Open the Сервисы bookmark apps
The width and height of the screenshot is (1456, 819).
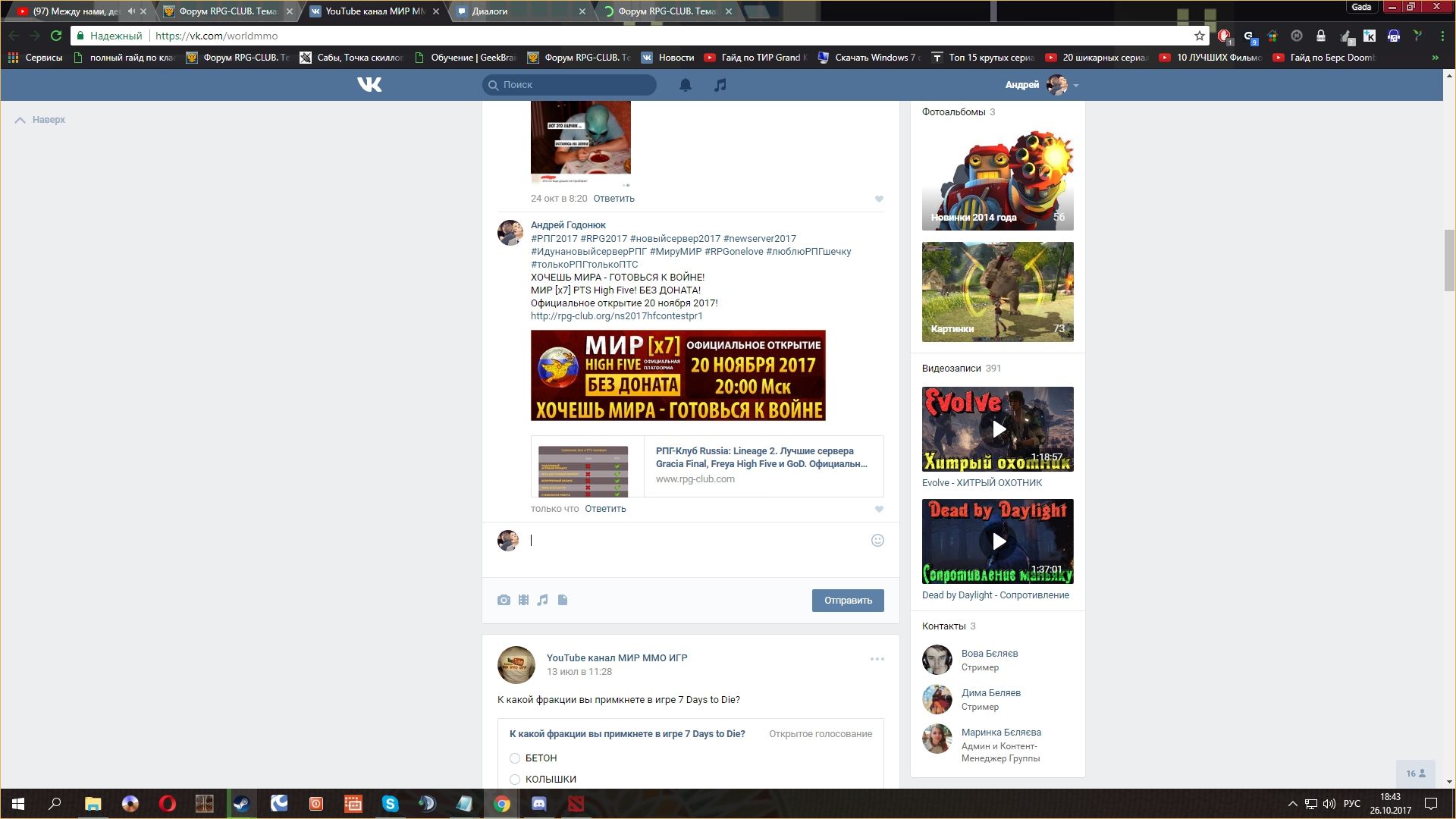tap(35, 58)
